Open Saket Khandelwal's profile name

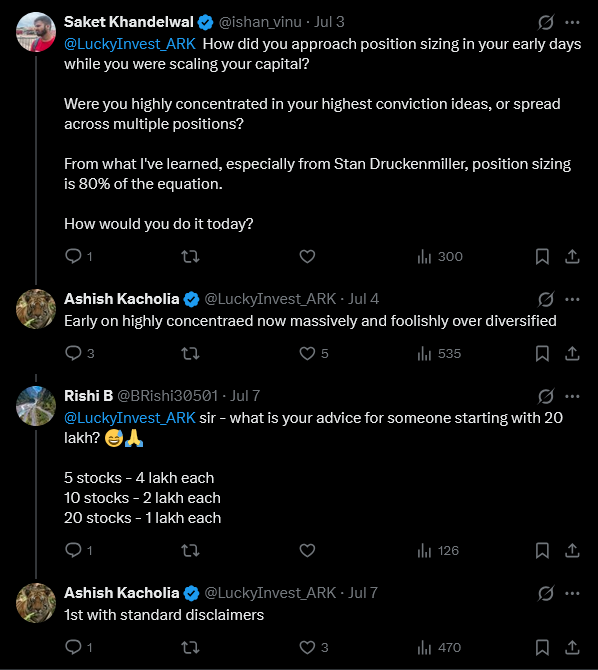pyautogui.click(x=129, y=22)
